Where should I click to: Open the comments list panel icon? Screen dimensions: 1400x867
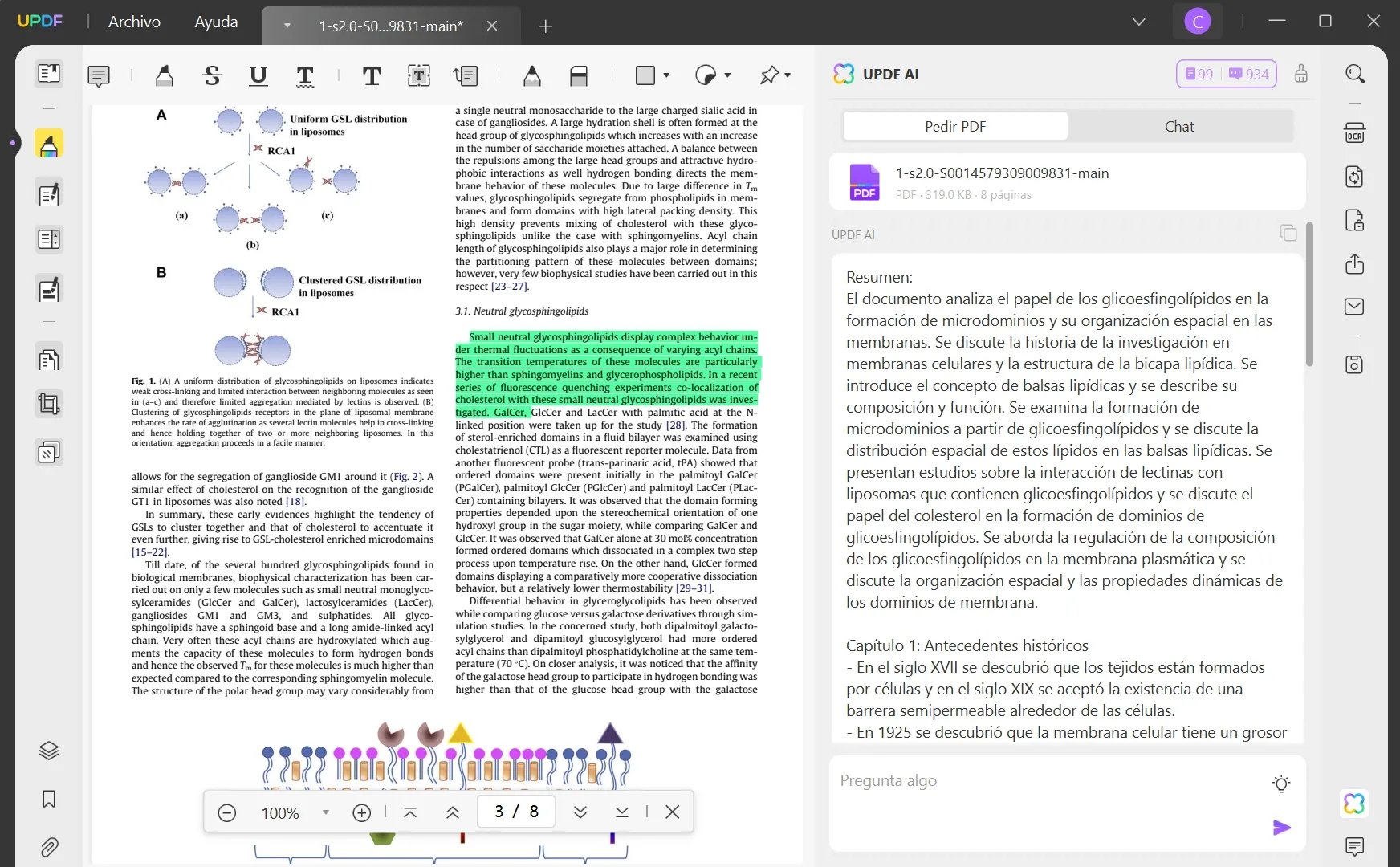click(1355, 846)
